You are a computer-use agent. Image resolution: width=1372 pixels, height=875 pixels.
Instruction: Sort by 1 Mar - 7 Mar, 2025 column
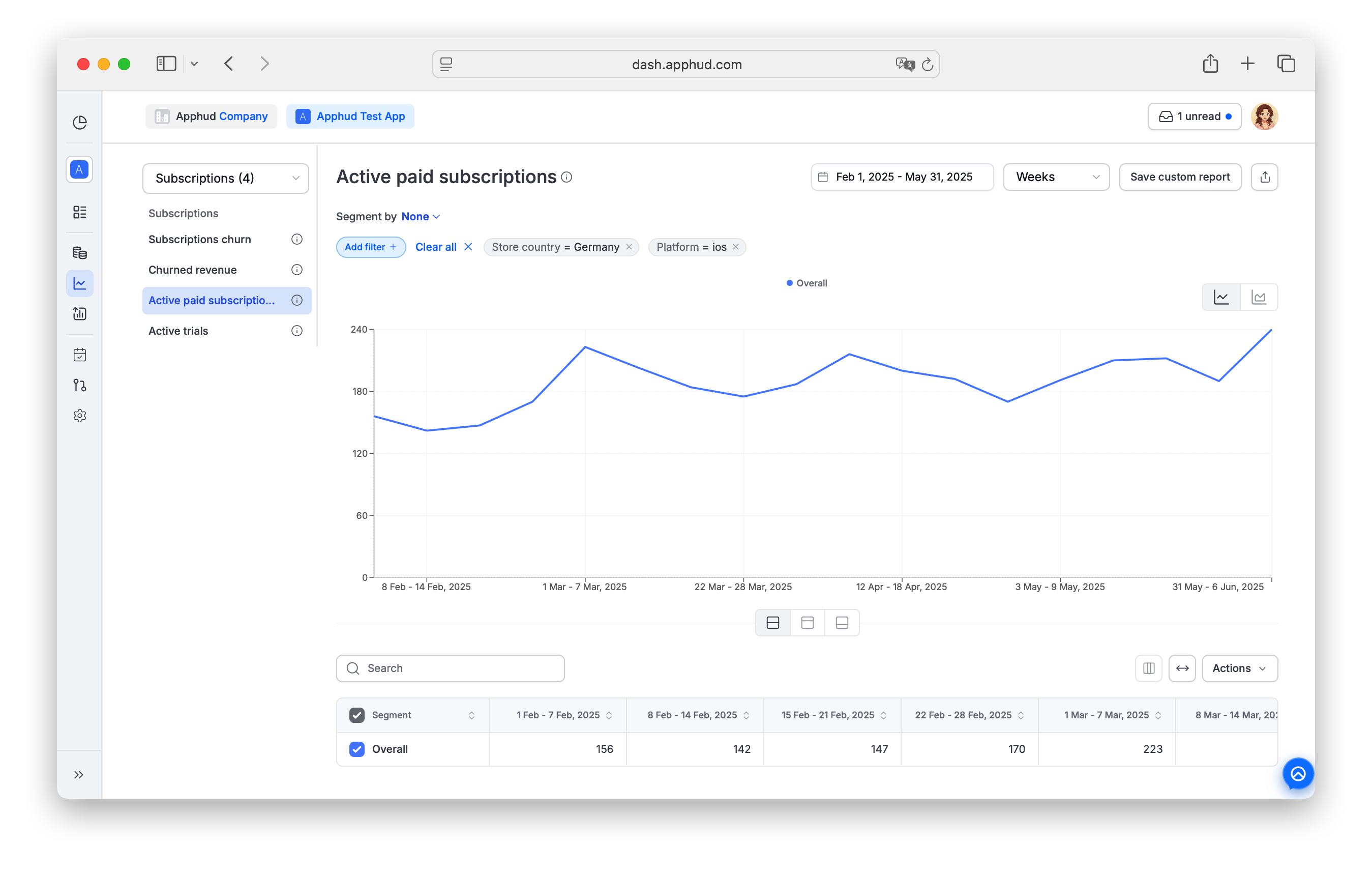pos(1158,715)
